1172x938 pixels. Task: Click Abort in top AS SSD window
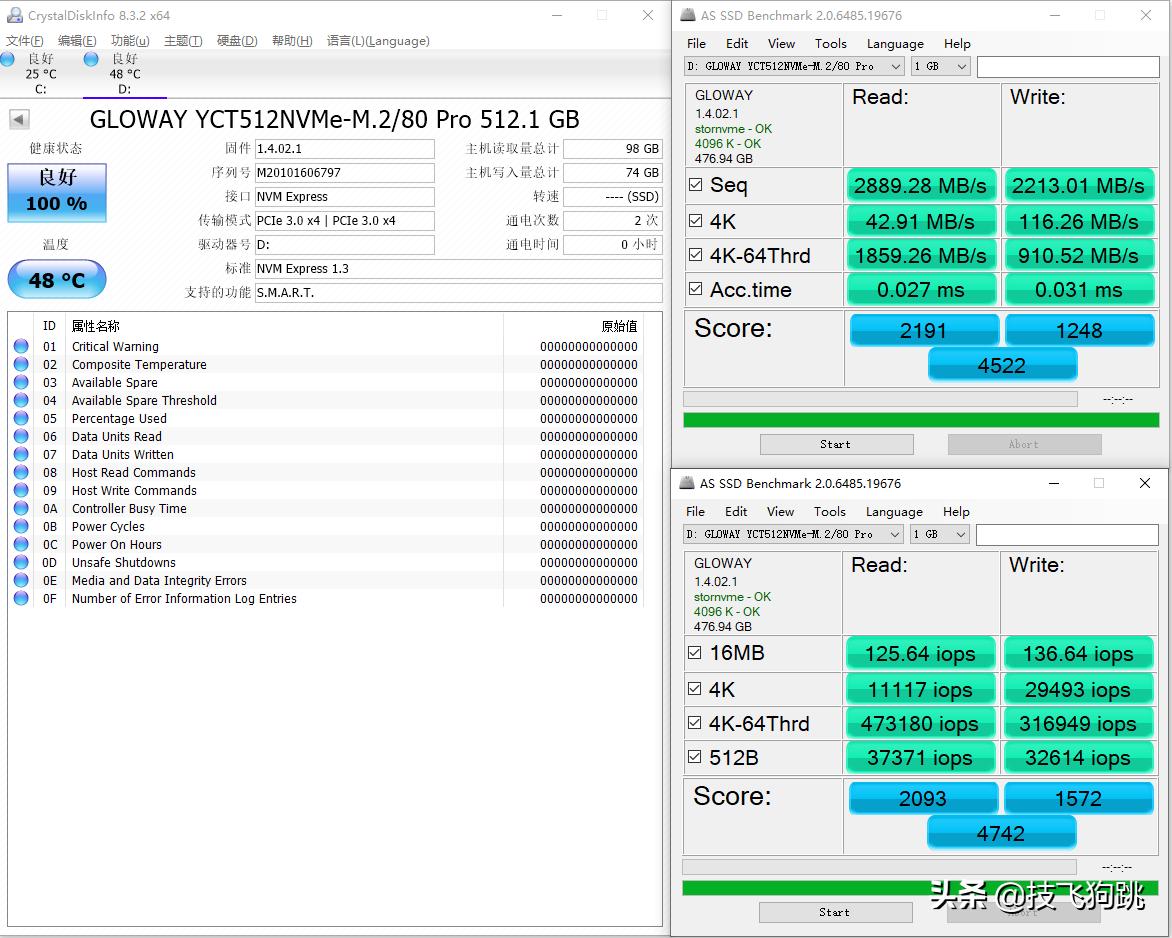tap(1024, 444)
